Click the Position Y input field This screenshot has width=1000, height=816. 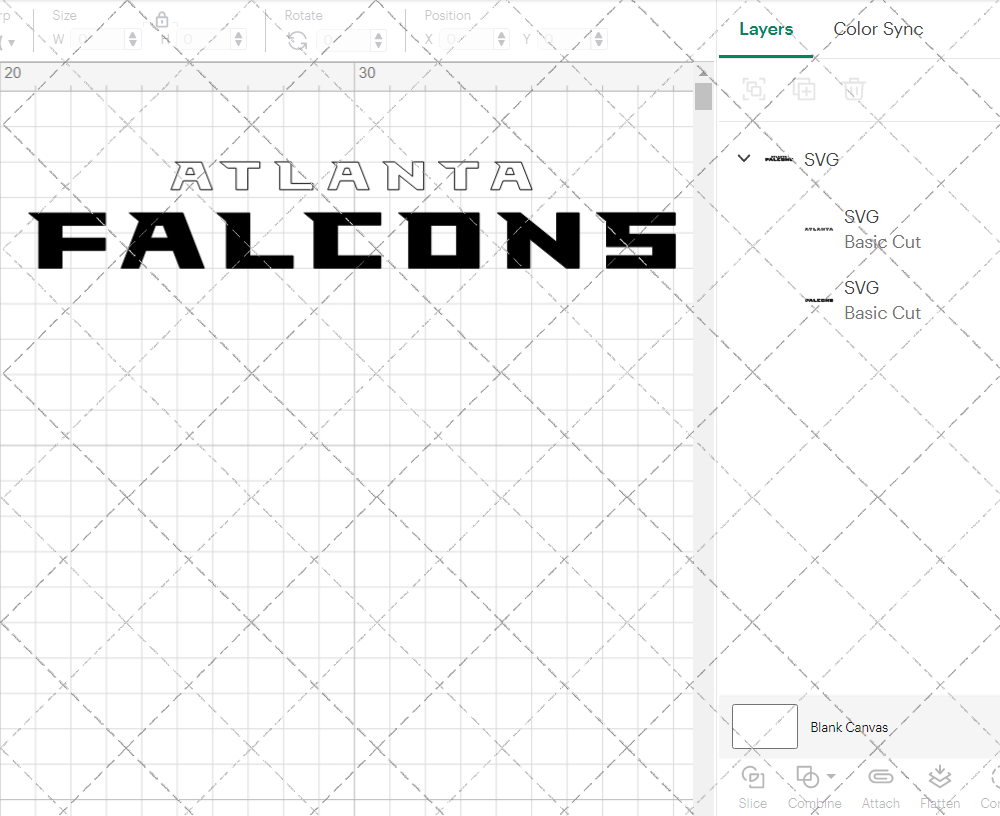564,40
